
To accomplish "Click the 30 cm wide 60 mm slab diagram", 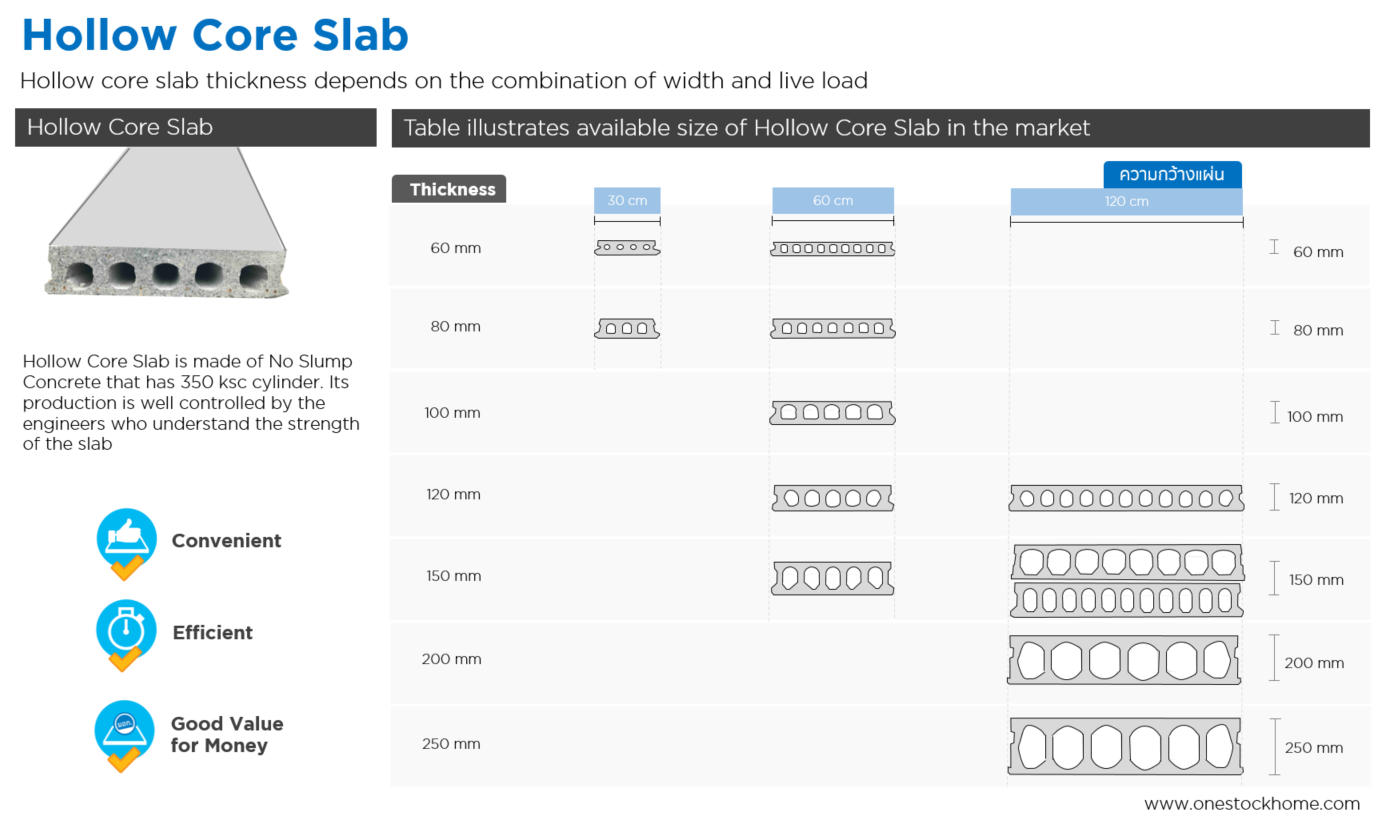I will coord(627,247).
